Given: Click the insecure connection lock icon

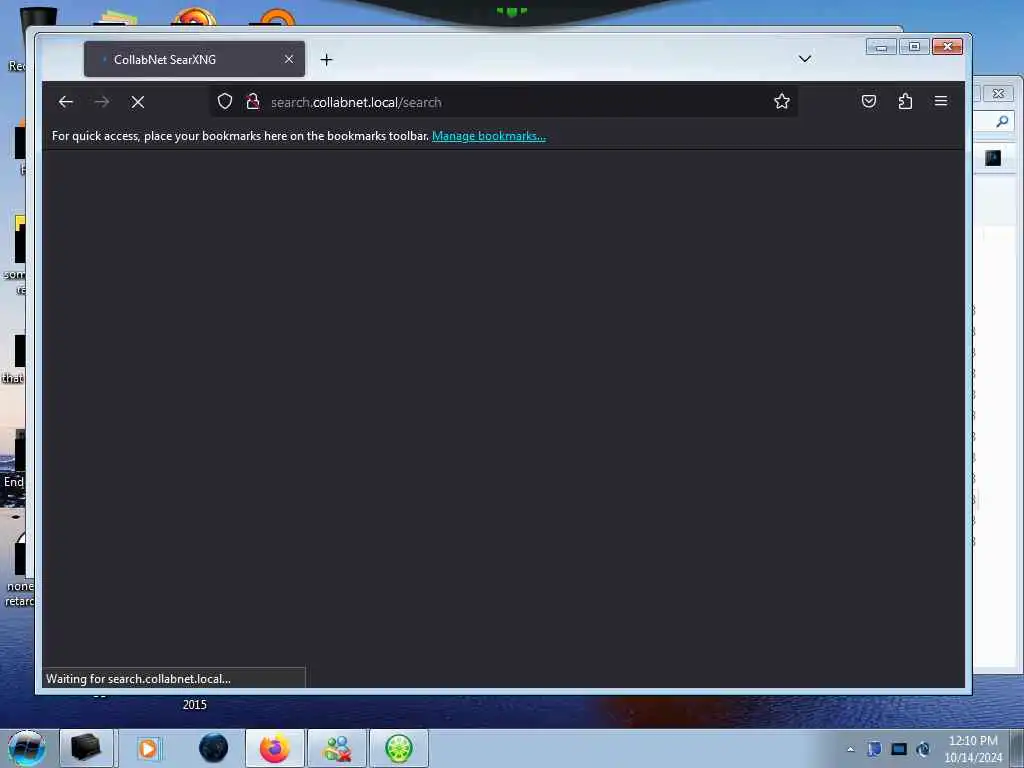Looking at the screenshot, I should [253, 101].
